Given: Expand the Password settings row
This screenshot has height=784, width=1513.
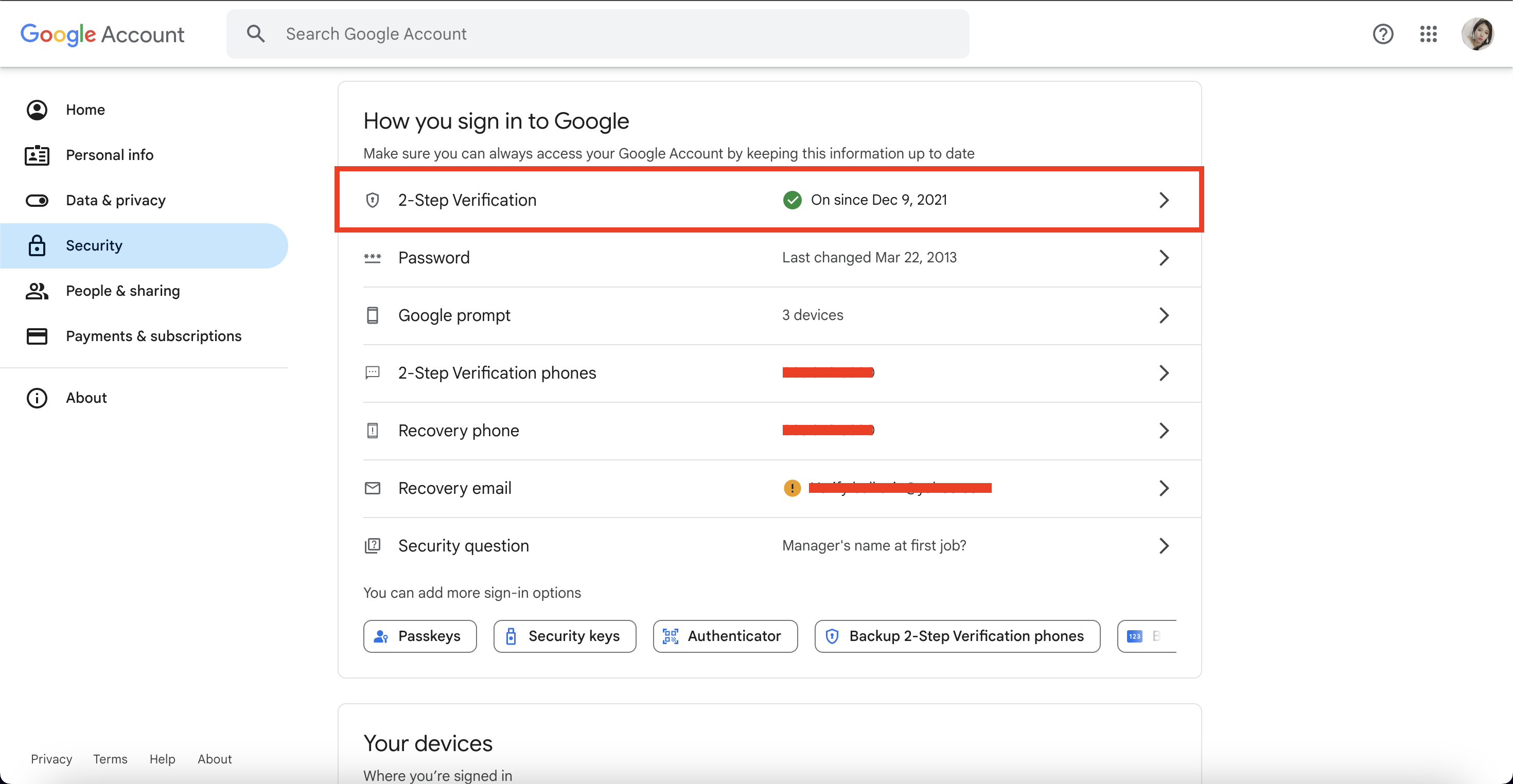Looking at the screenshot, I should coord(1165,257).
